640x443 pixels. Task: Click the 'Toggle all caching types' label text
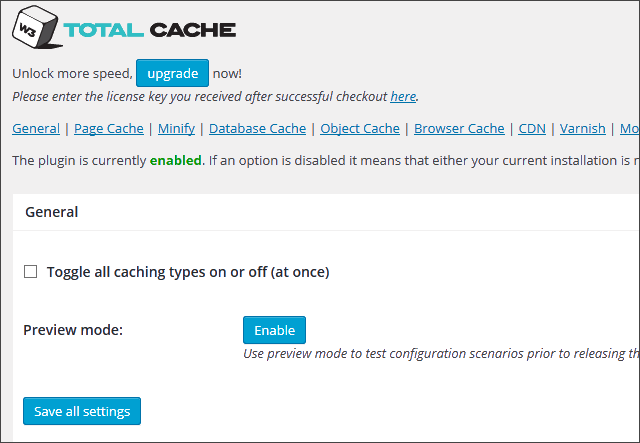coord(188,272)
